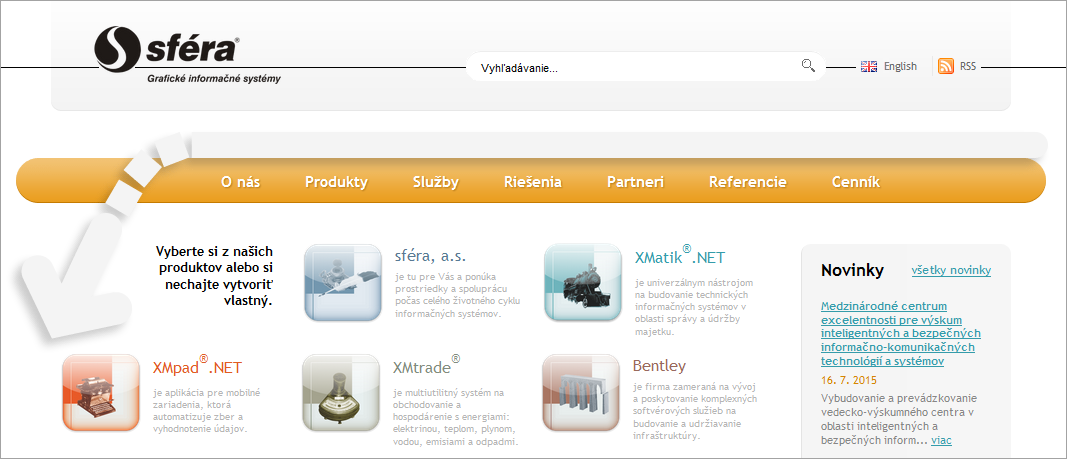1067x466 pixels.
Task: Click the Novinky heading
Action: tap(852, 271)
